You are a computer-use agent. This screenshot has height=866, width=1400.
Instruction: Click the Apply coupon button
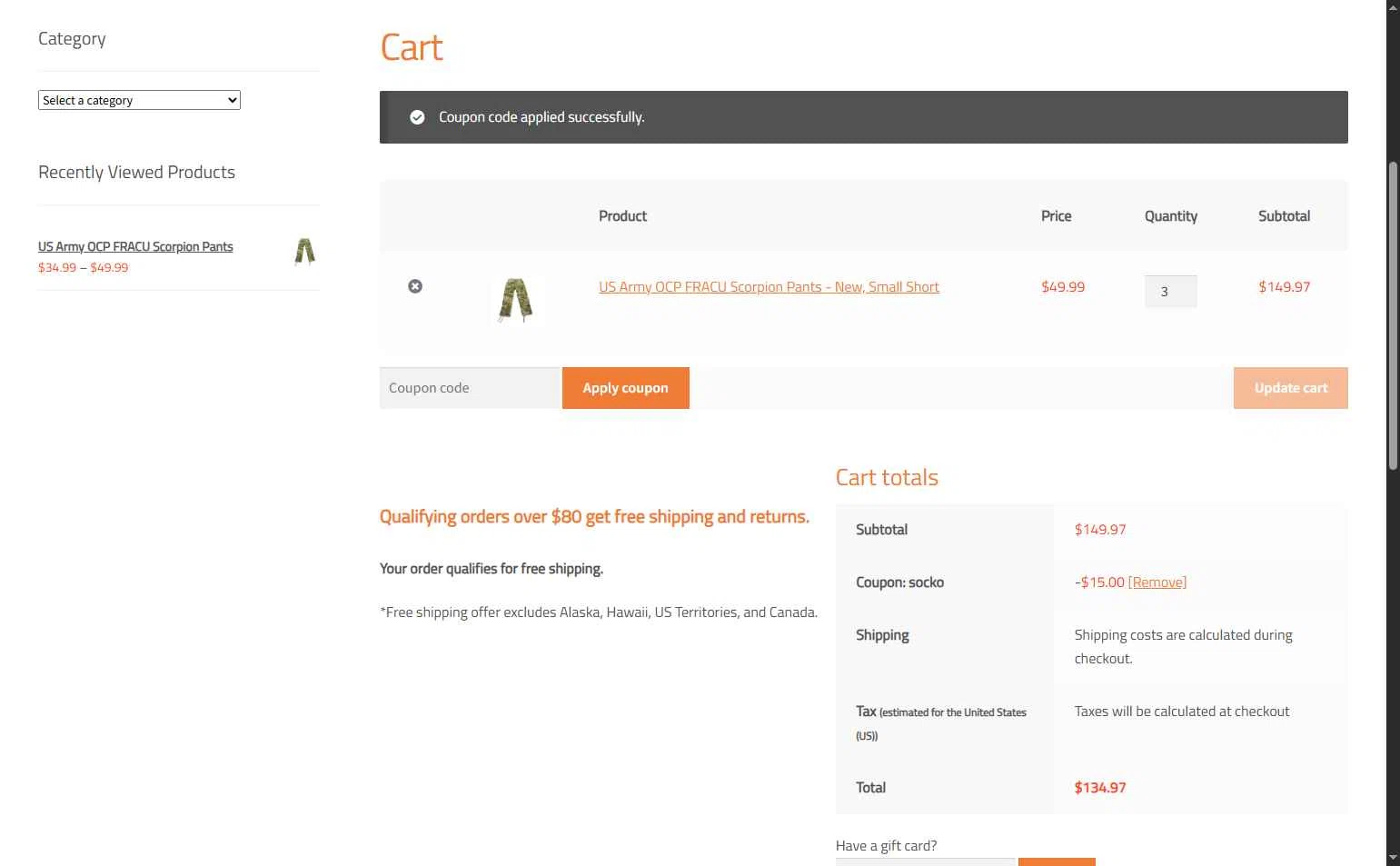pyautogui.click(x=626, y=388)
